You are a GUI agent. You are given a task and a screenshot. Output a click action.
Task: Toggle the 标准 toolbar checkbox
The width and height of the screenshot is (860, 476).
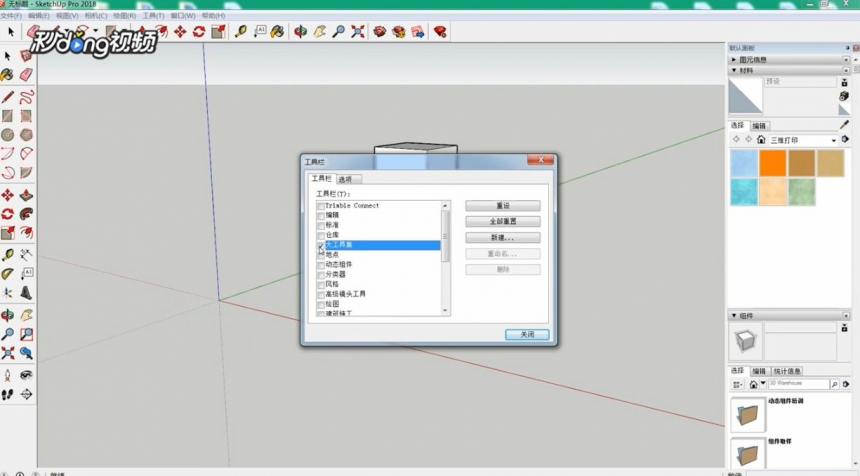(321, 225)
